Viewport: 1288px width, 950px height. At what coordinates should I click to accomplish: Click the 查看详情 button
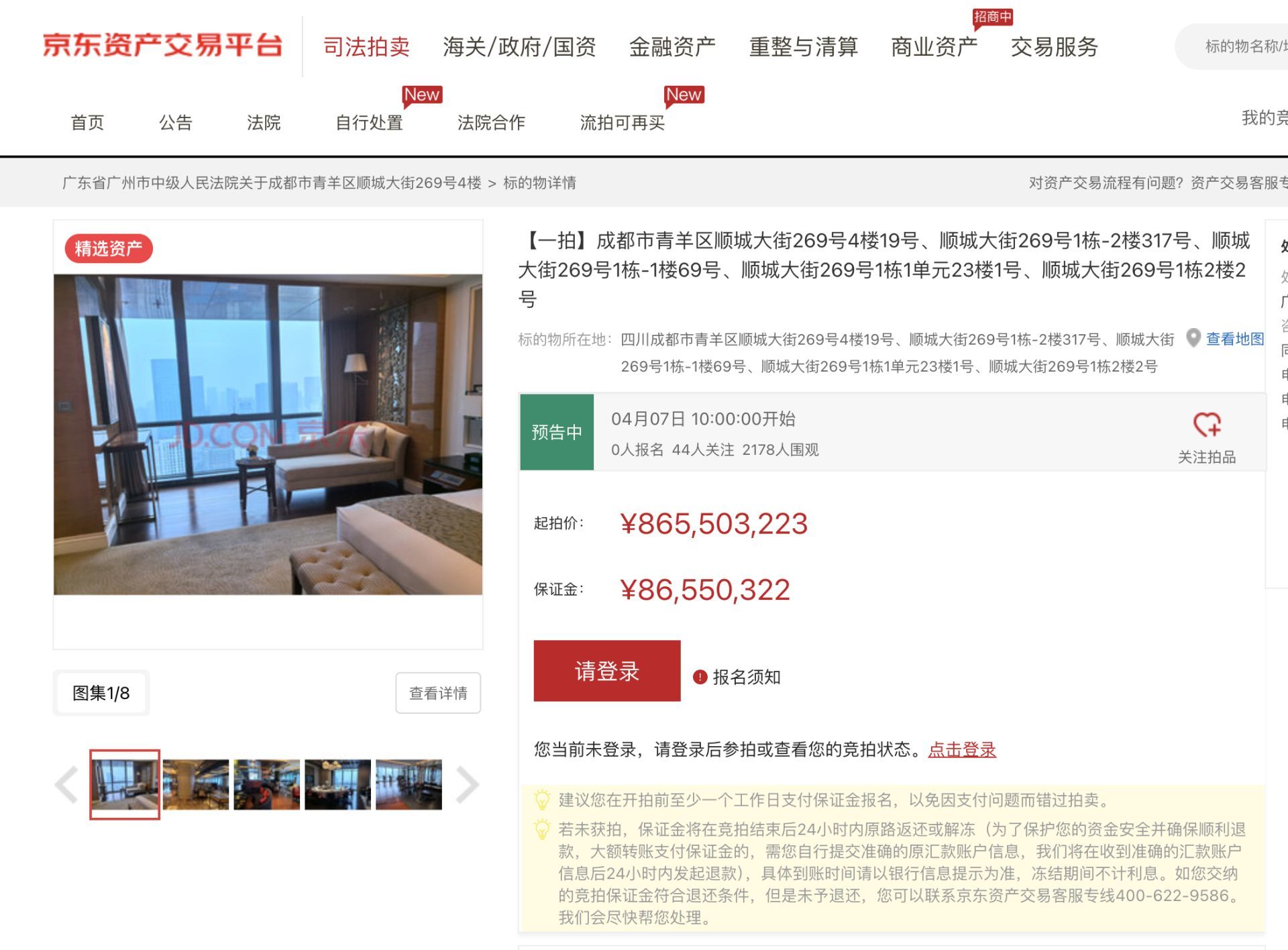click(438, 693)
